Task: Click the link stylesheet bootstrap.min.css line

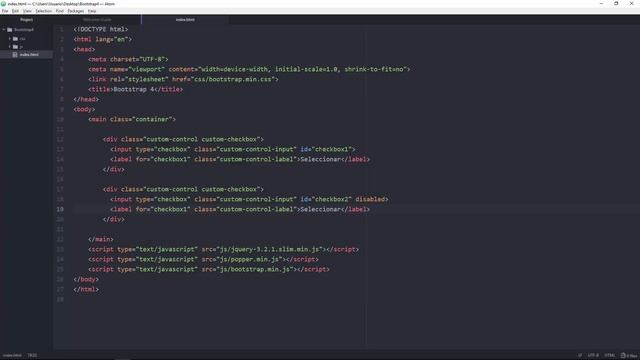Action: coord(183,79)
